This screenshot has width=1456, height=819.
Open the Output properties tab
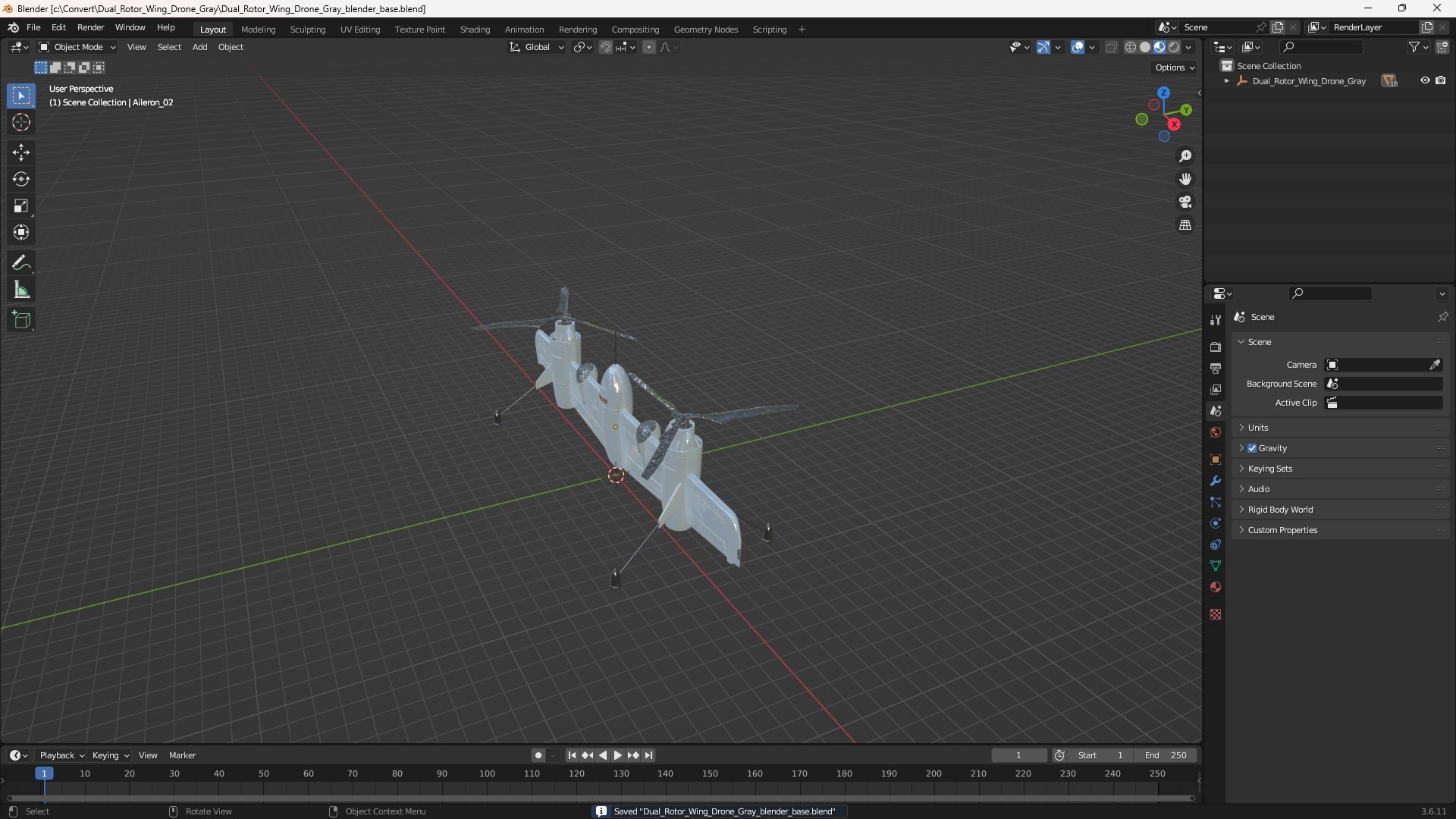[1216, 368]
